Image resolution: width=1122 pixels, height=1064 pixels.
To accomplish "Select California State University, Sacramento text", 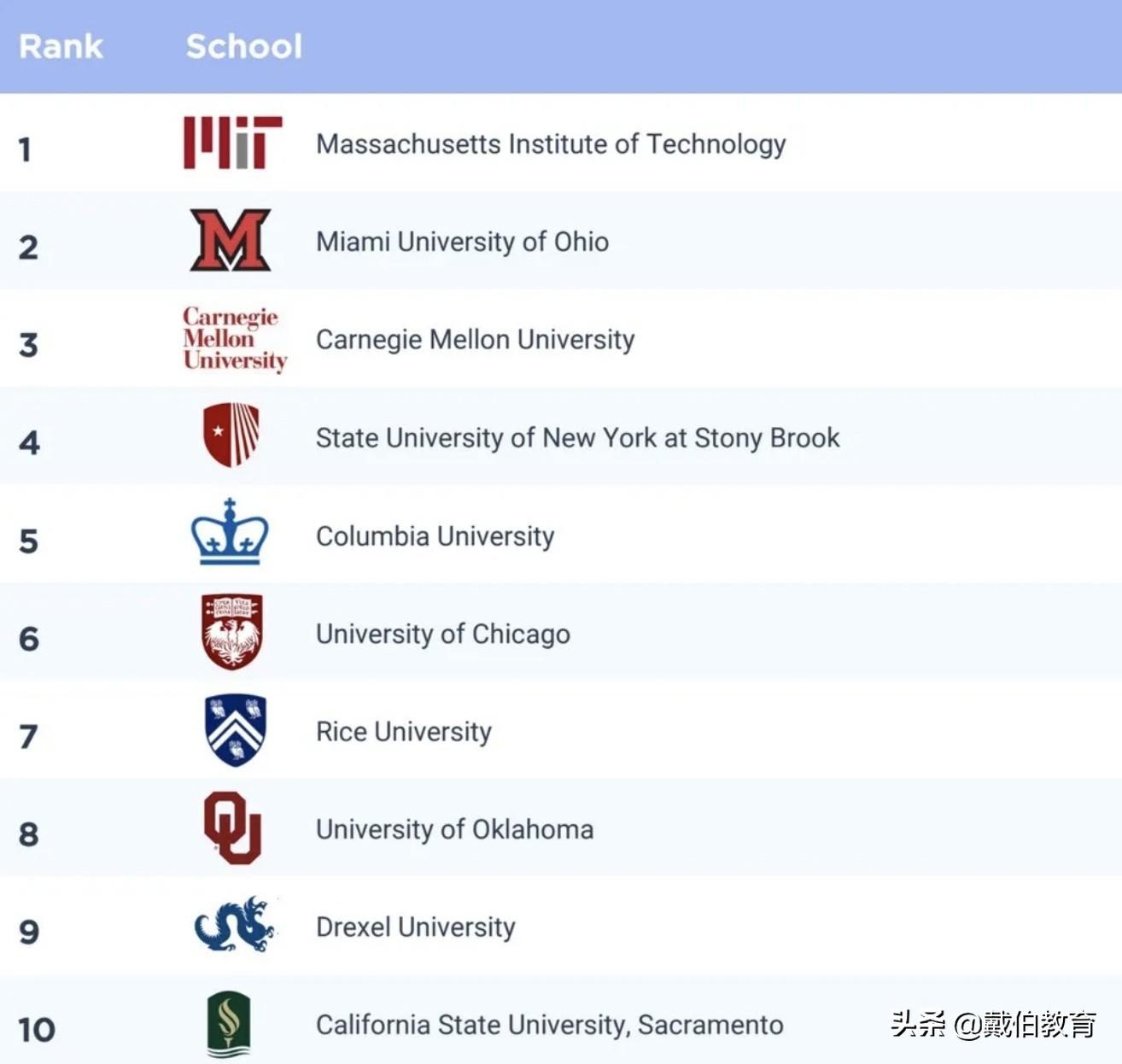I will click(x=549, y=1025).
